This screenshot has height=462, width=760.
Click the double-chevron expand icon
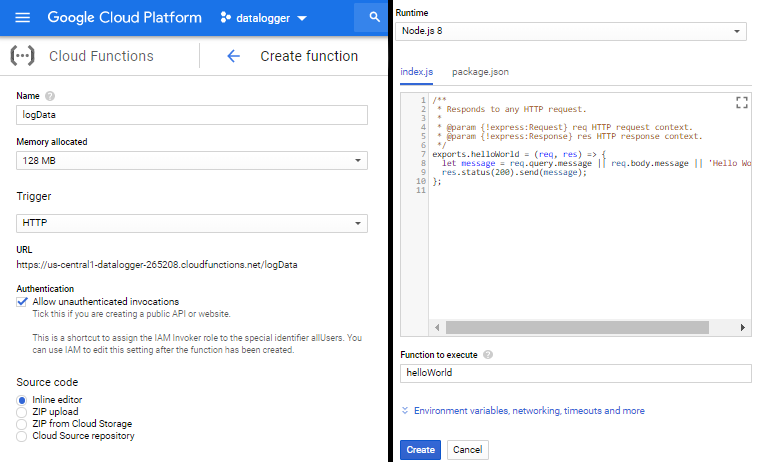[405, 411]
